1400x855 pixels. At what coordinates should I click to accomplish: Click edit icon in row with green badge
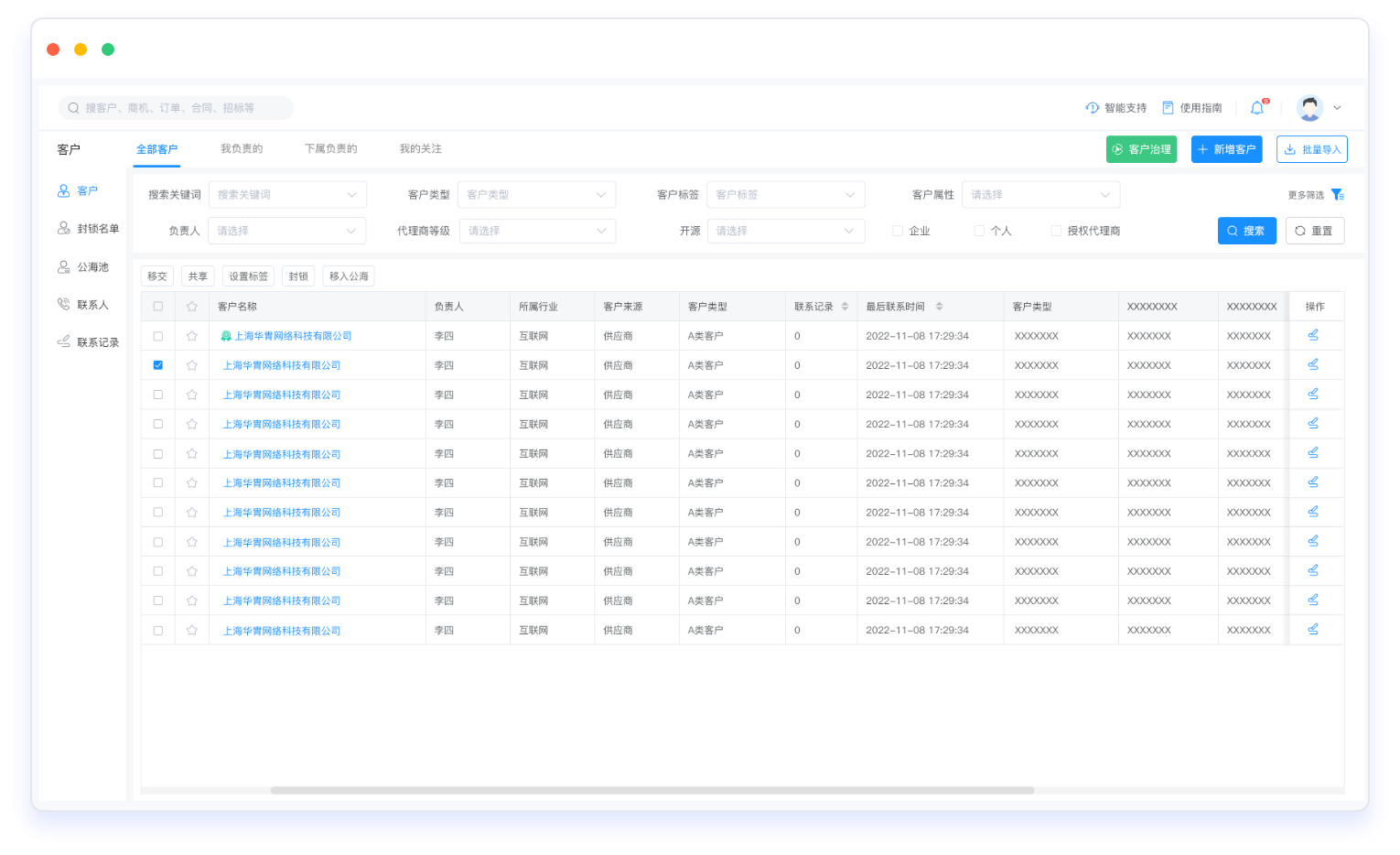point(1313,335)
